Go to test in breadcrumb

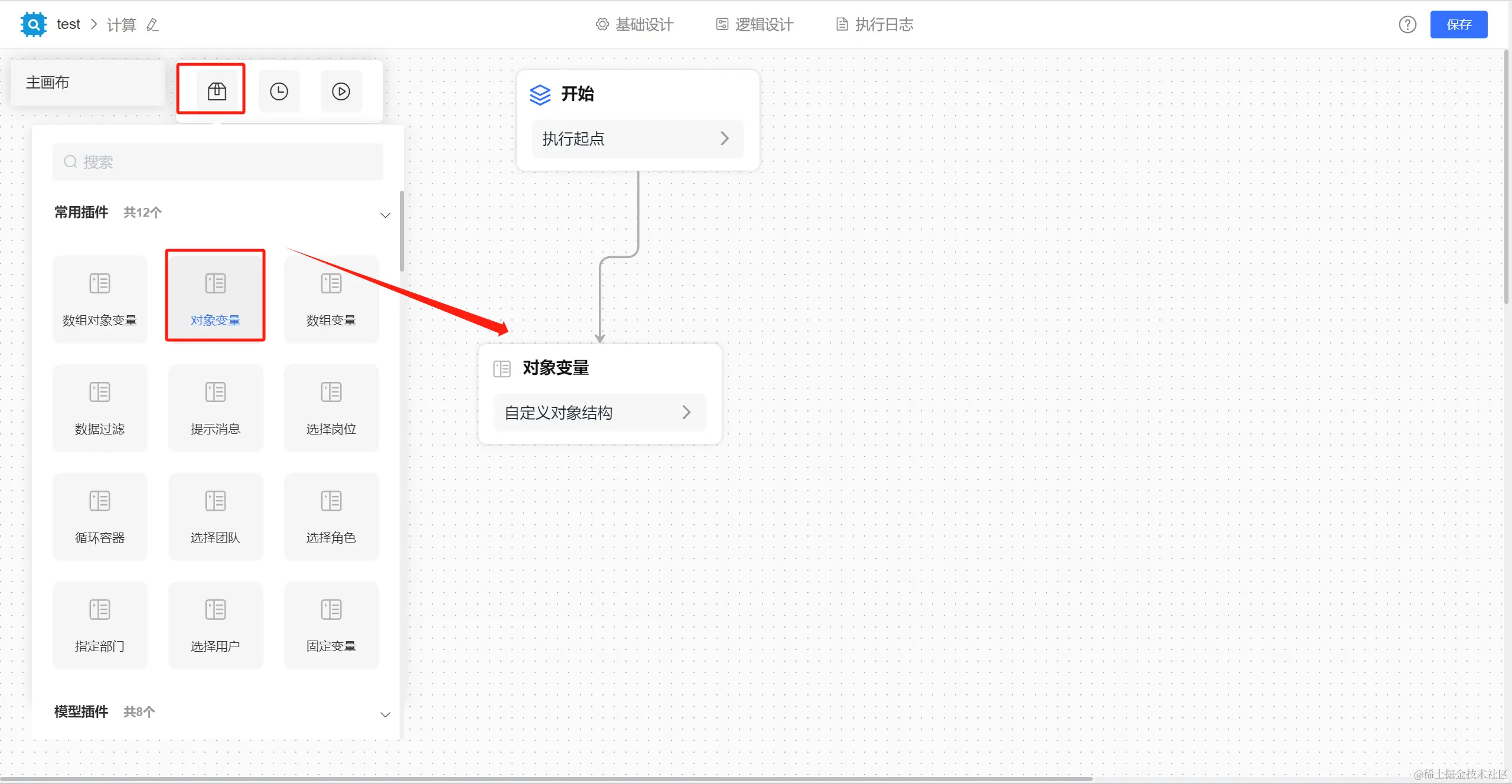(x=69, y=25)
